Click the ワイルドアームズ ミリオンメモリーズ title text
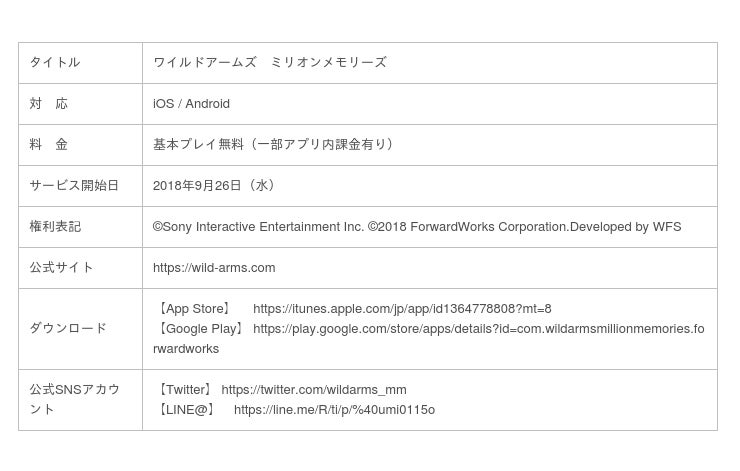This screenshot has height=471, width=740. [270, 62]
